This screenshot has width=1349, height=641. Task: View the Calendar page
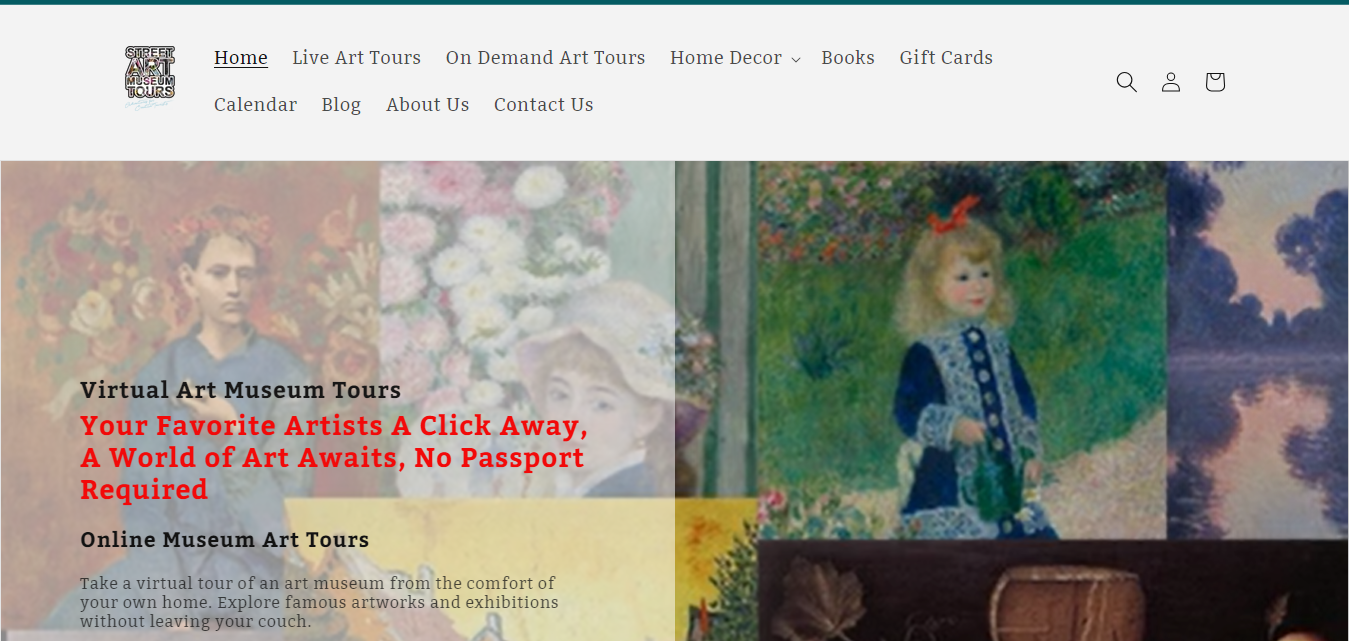(x=255, y=105)
